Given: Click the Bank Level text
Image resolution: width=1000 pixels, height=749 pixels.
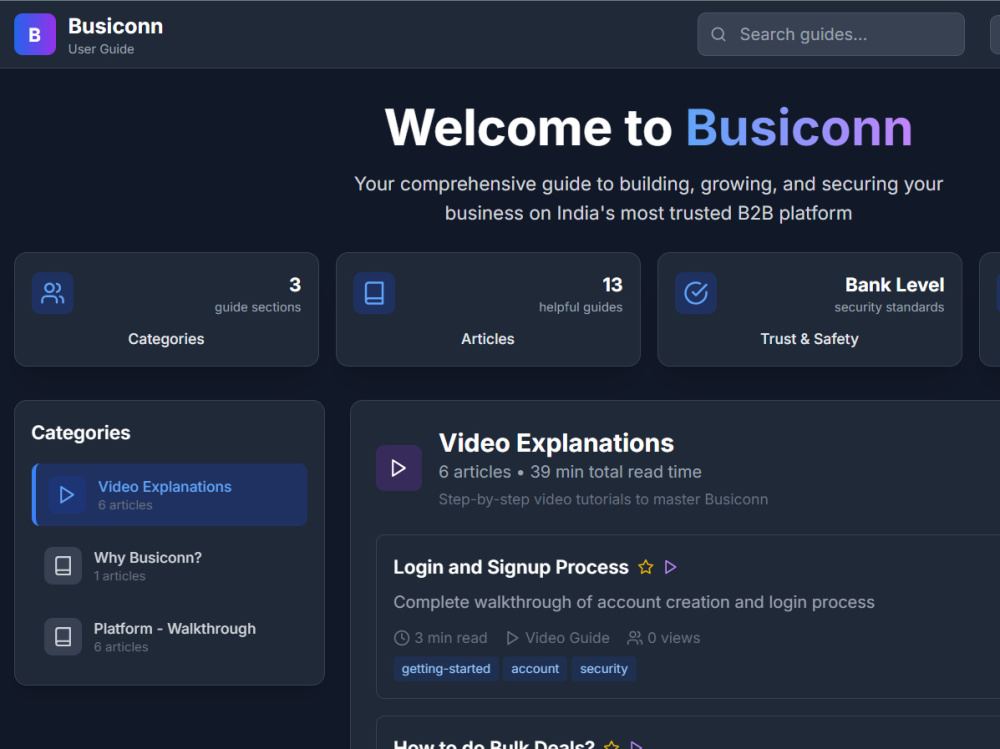Looking at the screenshot, I should point(895,285).
